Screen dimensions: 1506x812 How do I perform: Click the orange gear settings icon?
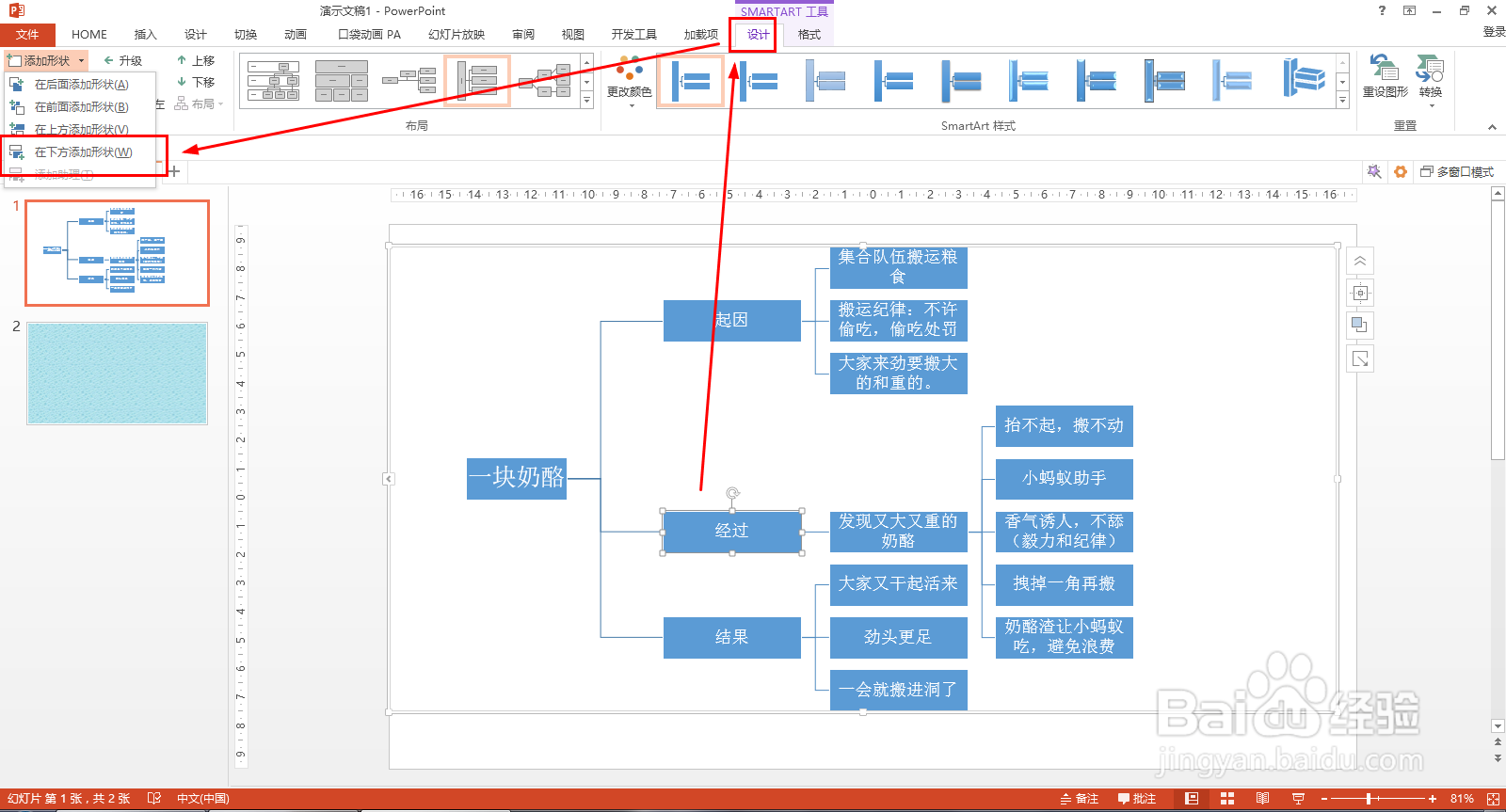pyautogui.click(x=1401, y=172)
